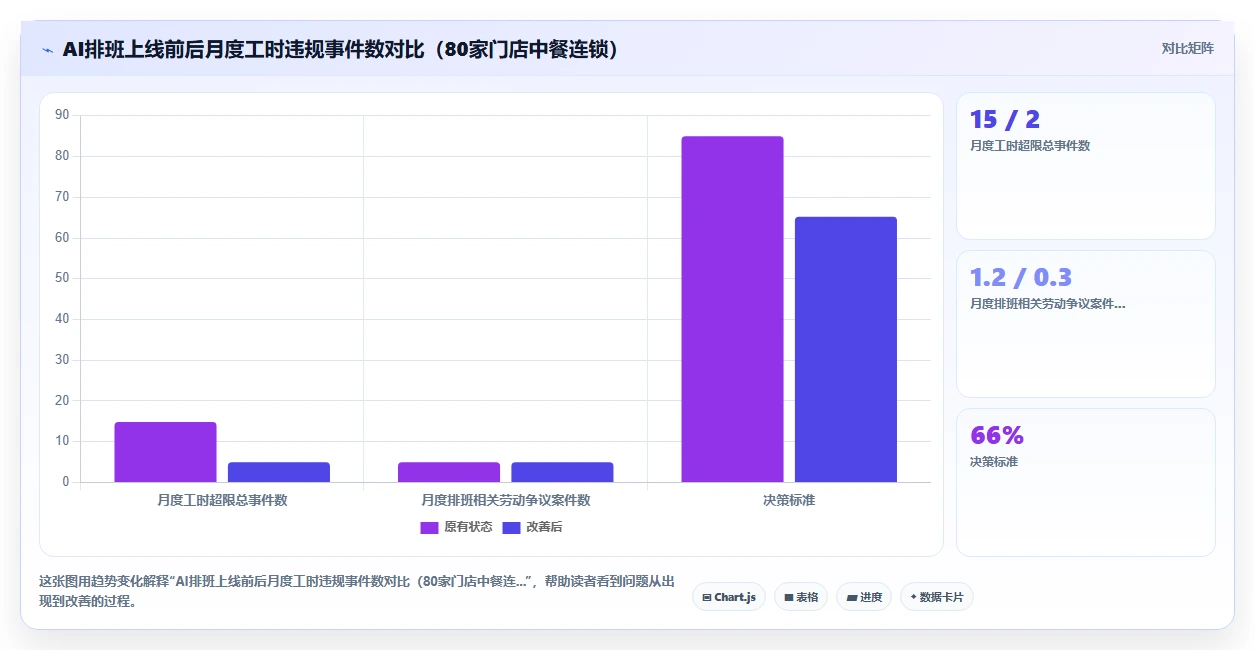This screenshot has height=650, width=1255.
Task: Click the blue bar for 决策标准
Action: 846,350
